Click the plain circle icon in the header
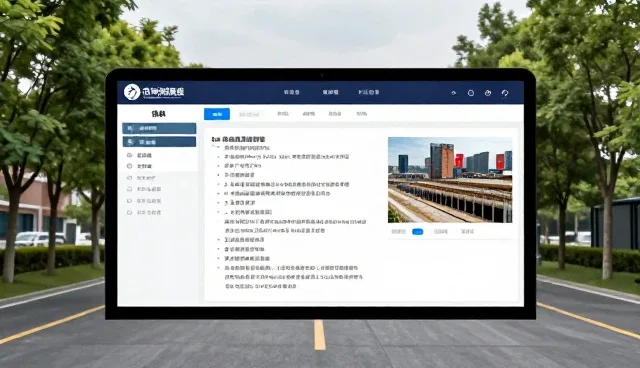This screenshot has width=640, height=368. point(471,93)
